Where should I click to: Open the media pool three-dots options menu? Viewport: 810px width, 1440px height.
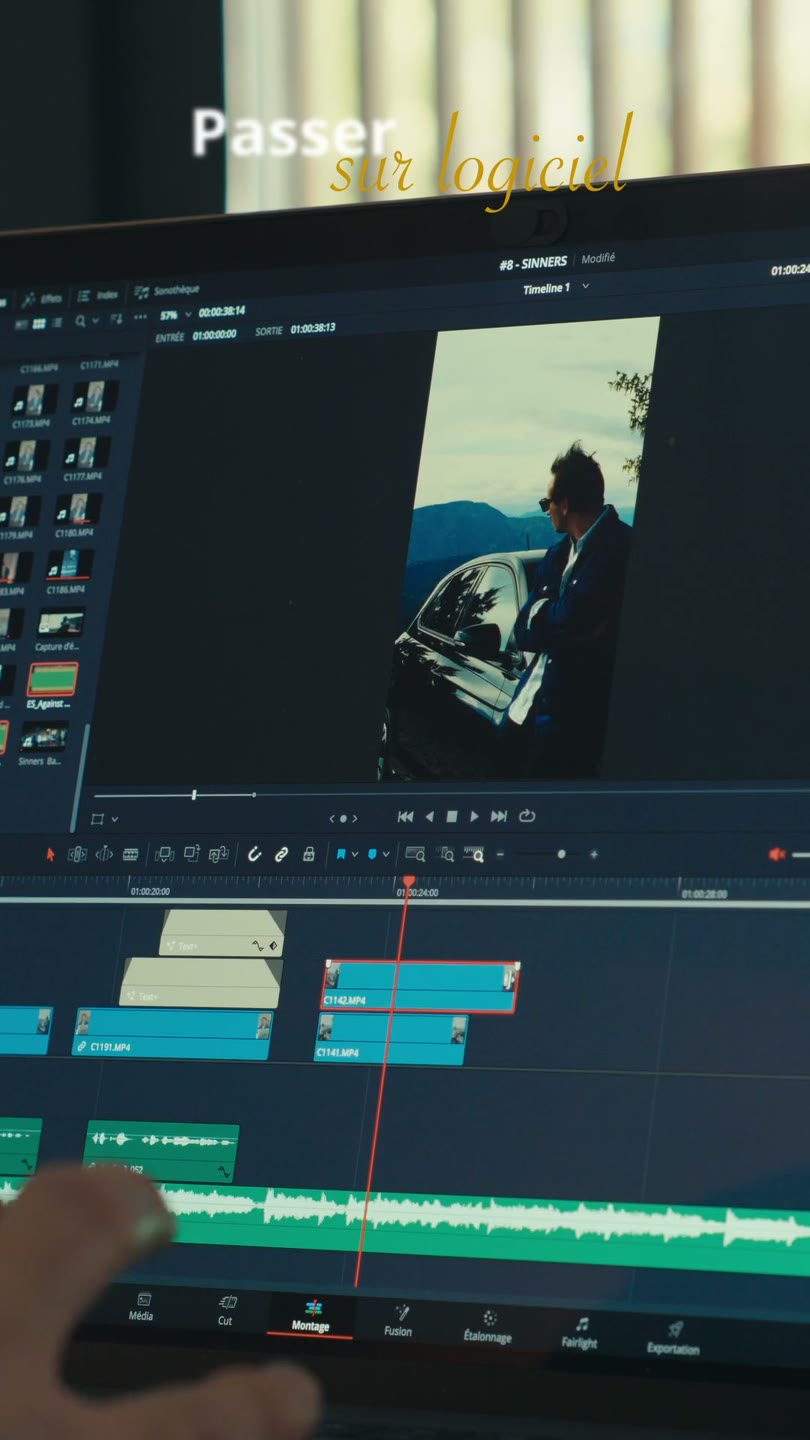click(140, 317)
